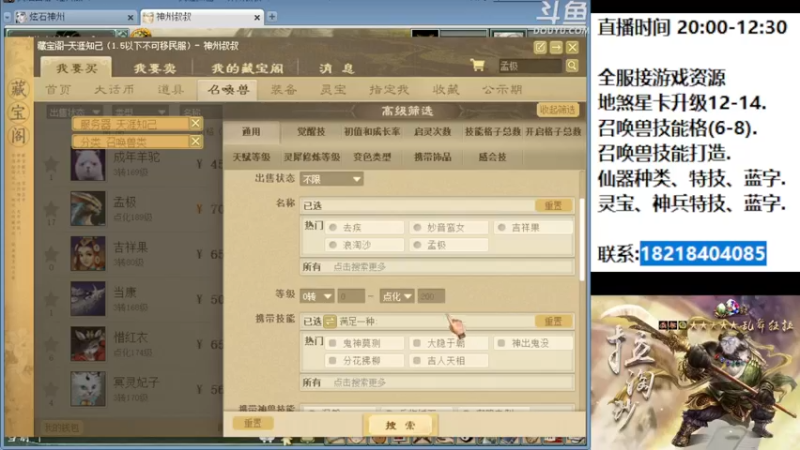Viewport: 800px width, 450px height.
Task: Toggle the 满足一种 skill match switch icon
Action: [x=330, y=321]
